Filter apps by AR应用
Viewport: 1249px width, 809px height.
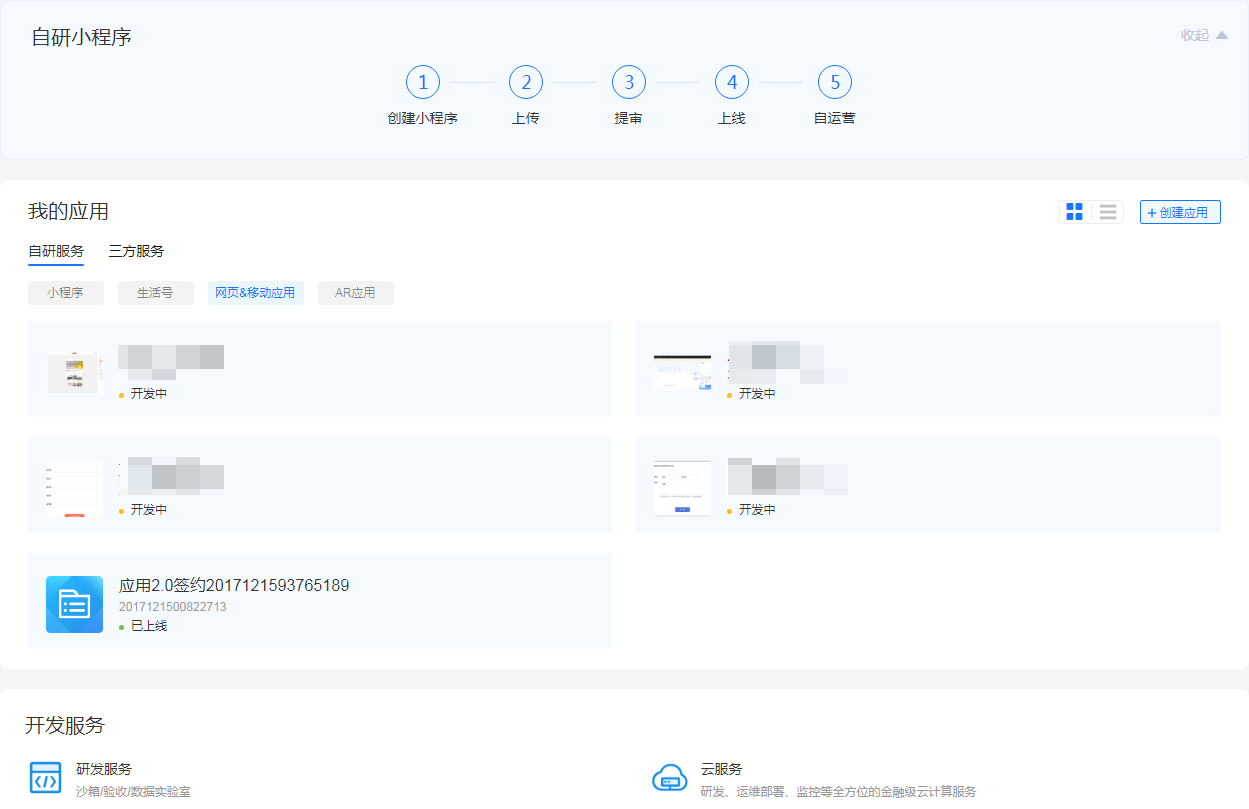point(355,293)
